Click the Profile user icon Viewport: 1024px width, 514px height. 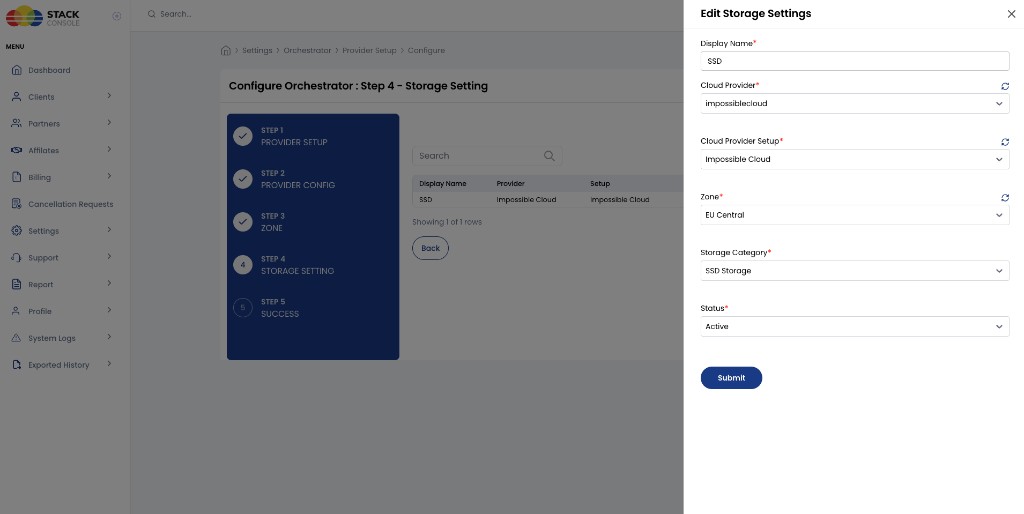(x=17, y=311)
